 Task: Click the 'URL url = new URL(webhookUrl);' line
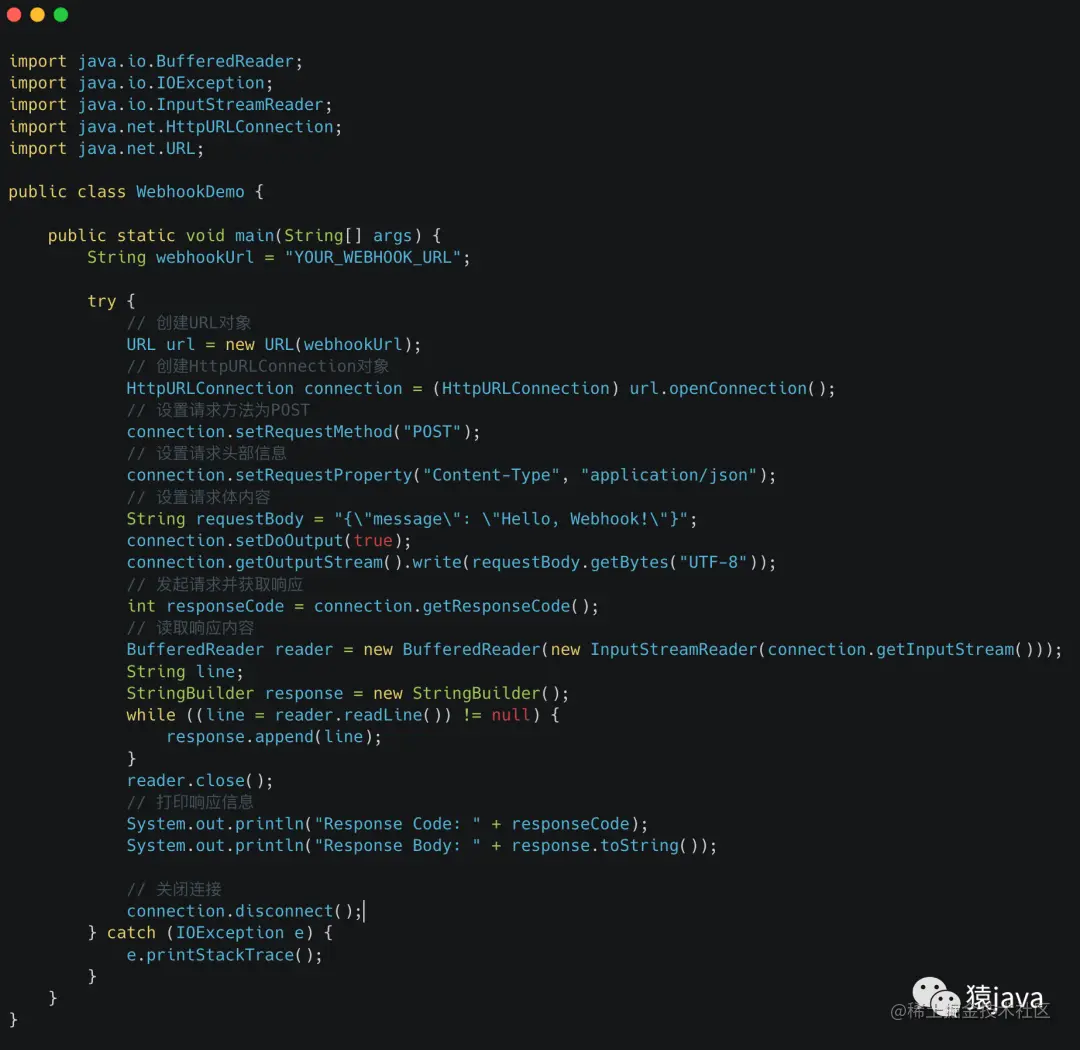tap(273, 344)
